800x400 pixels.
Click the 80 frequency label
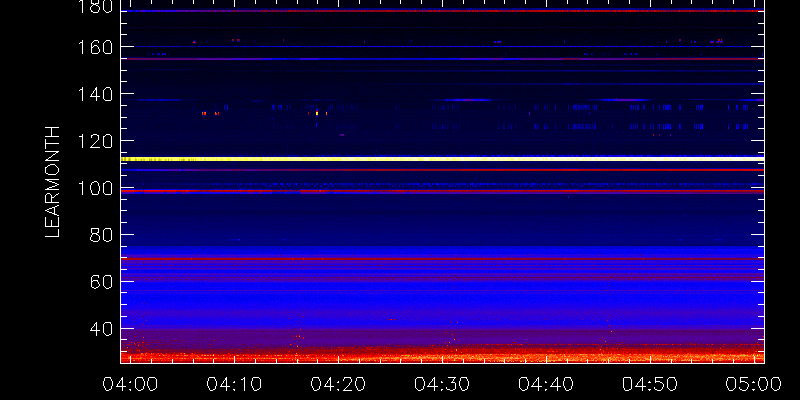pos(101,235)
